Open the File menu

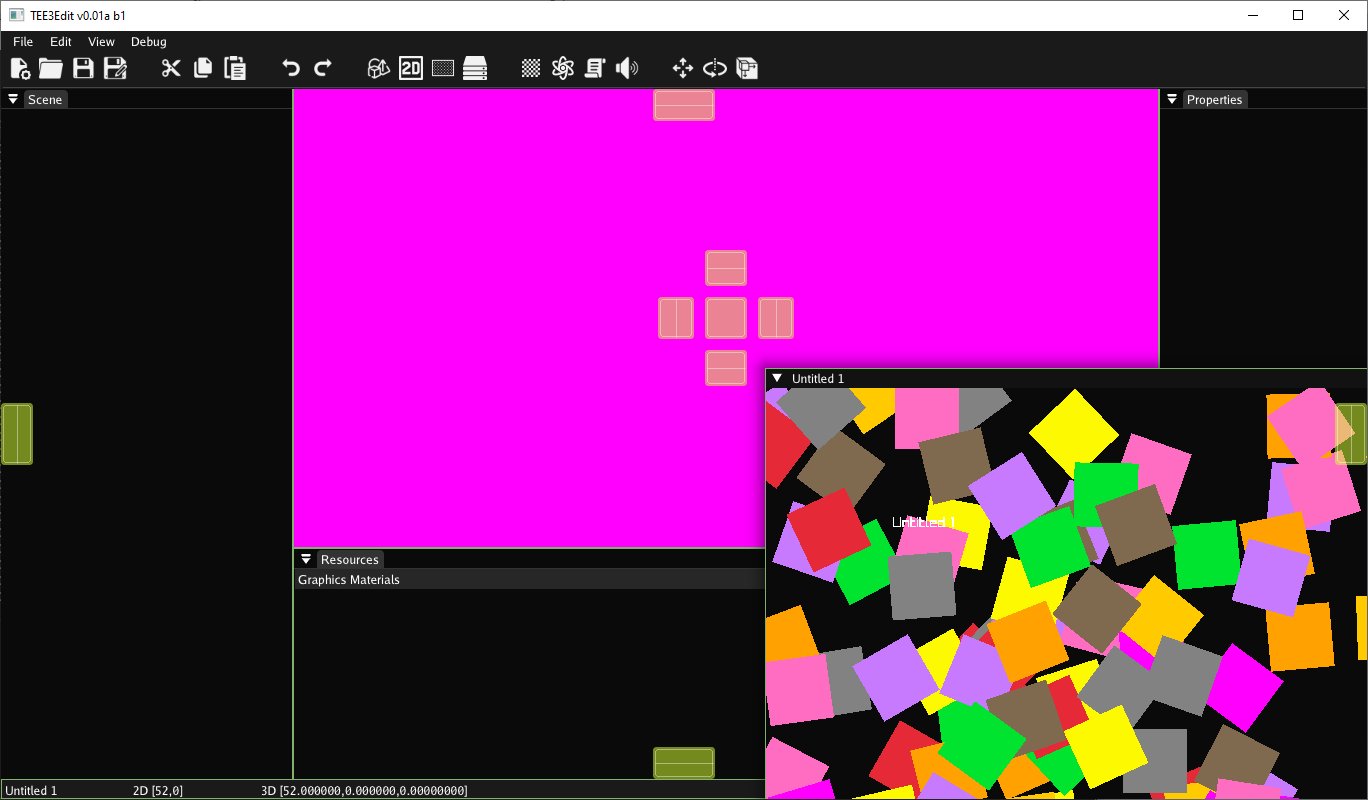(22, 42)
